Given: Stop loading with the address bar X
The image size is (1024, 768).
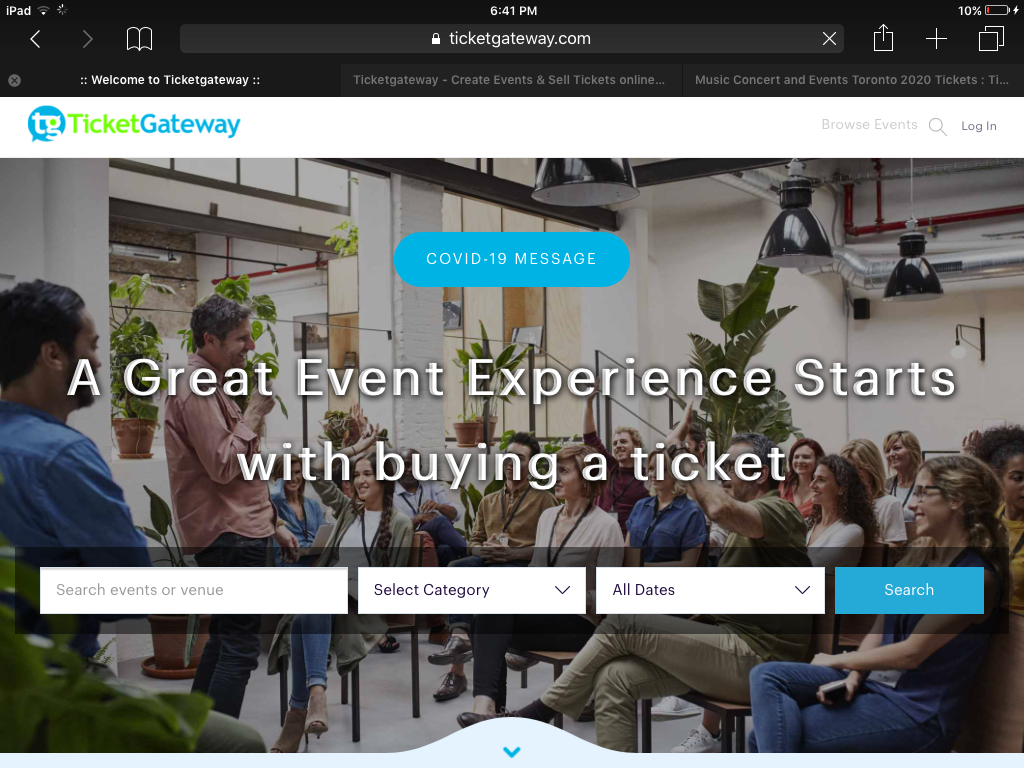Looking at the screenshot, I should 829,39.
